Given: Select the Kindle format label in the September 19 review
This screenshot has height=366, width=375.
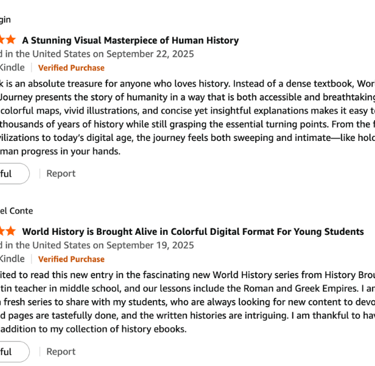Looking at the screenshot, I should pyautogui.click(x=12, y=259).
